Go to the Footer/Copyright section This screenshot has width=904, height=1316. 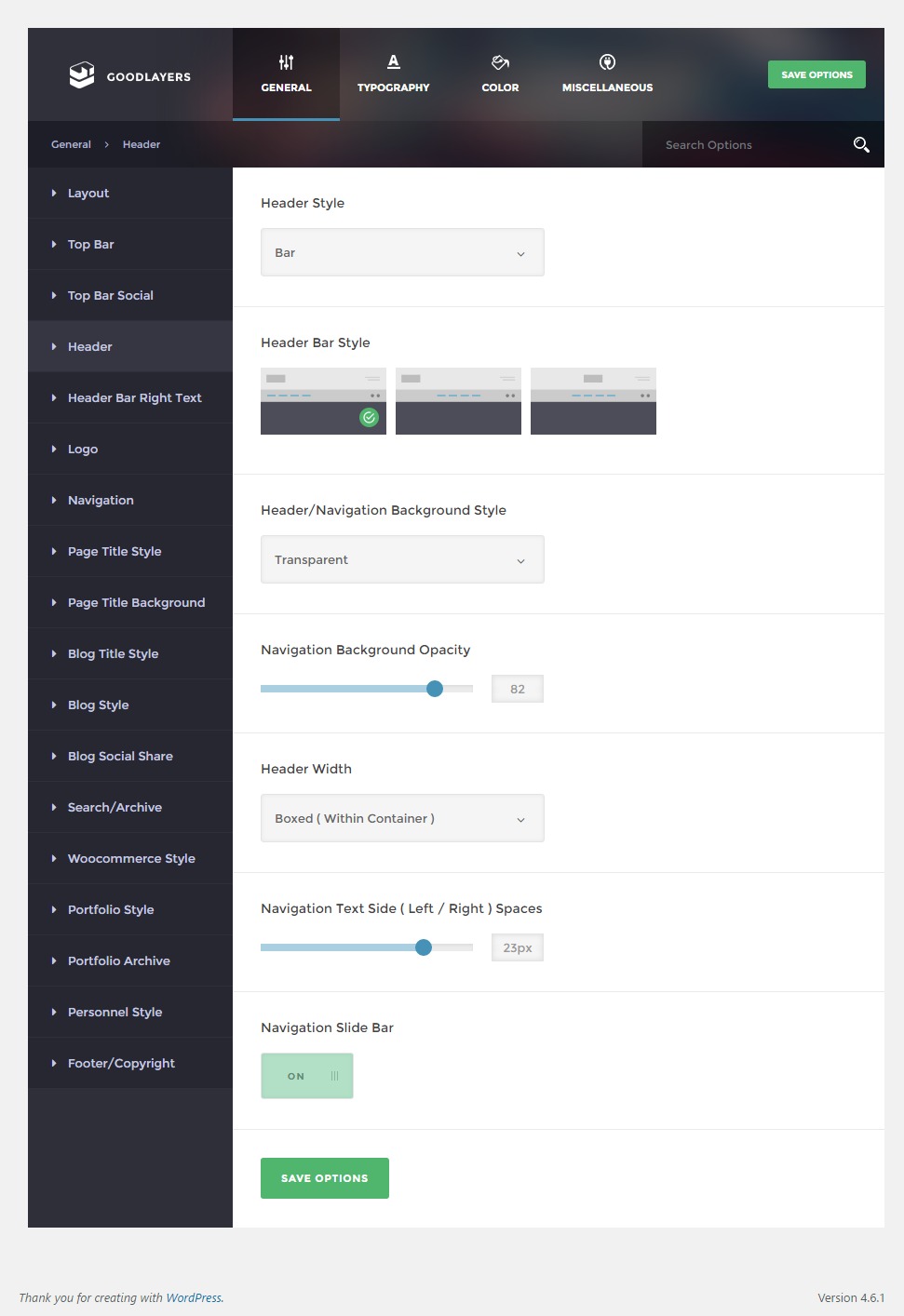click(x=121, y=1064)
